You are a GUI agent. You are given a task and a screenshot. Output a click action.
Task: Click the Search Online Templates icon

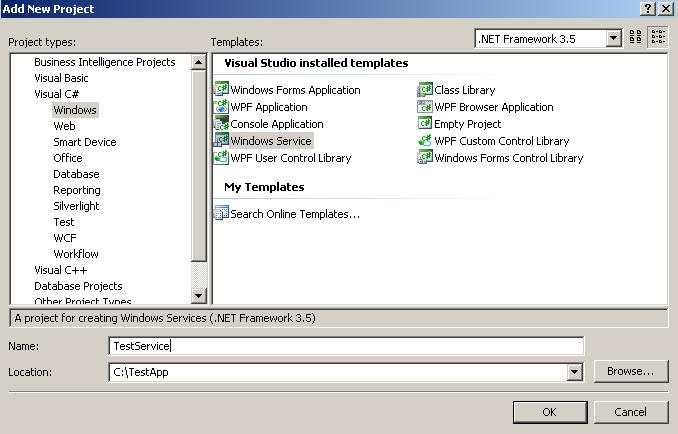pos(221,213)
